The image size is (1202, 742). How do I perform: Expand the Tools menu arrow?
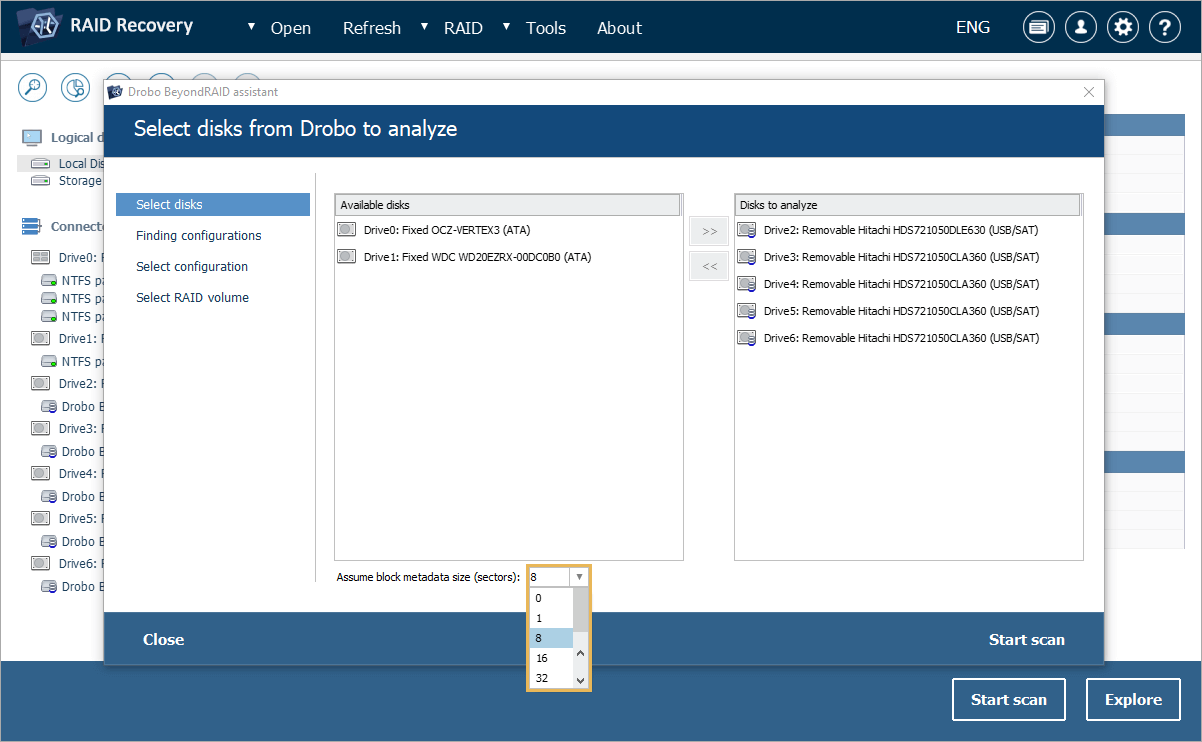[507, 27]
